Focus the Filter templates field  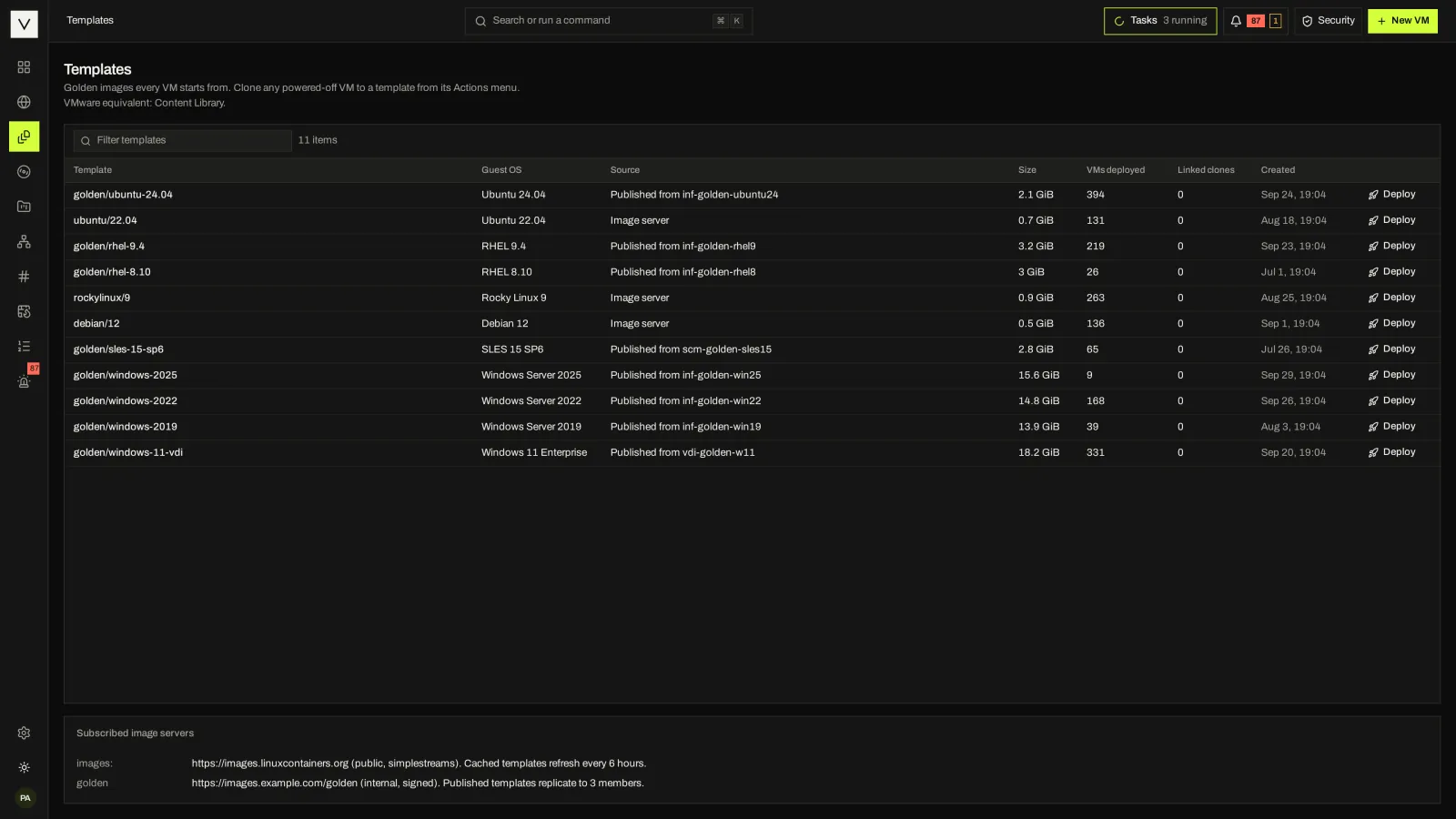(x=183, y=140)
